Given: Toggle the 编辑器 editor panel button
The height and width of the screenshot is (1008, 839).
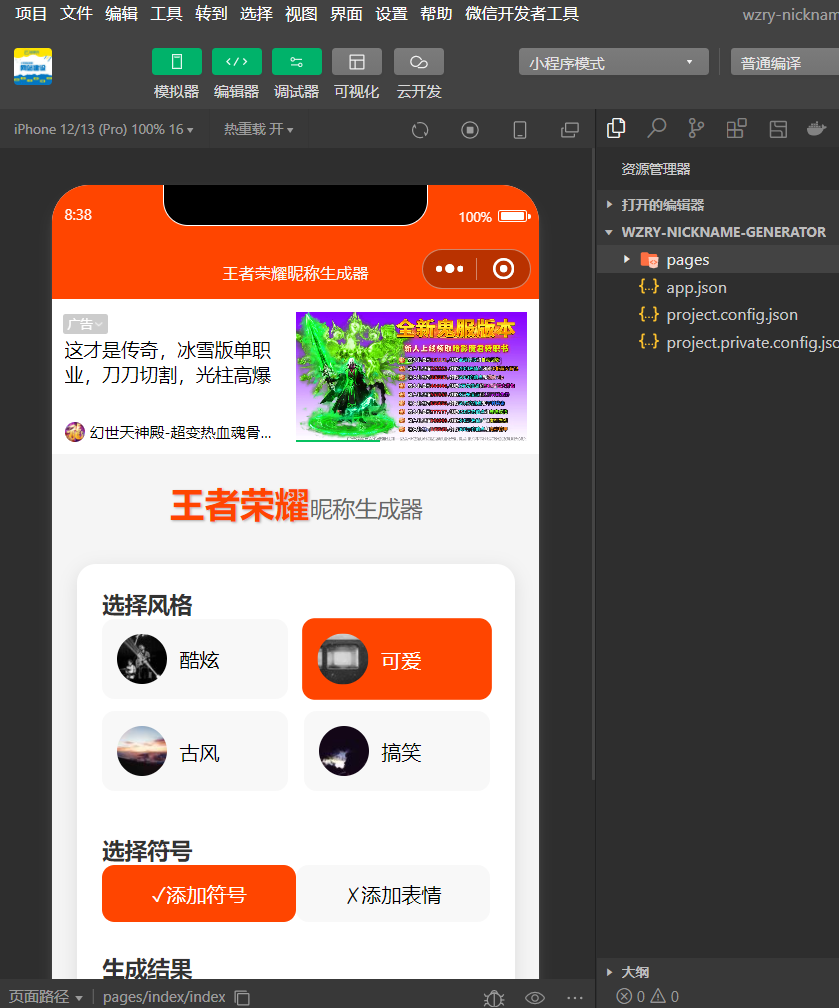Looking at the screenshot, I should [237, 62].
